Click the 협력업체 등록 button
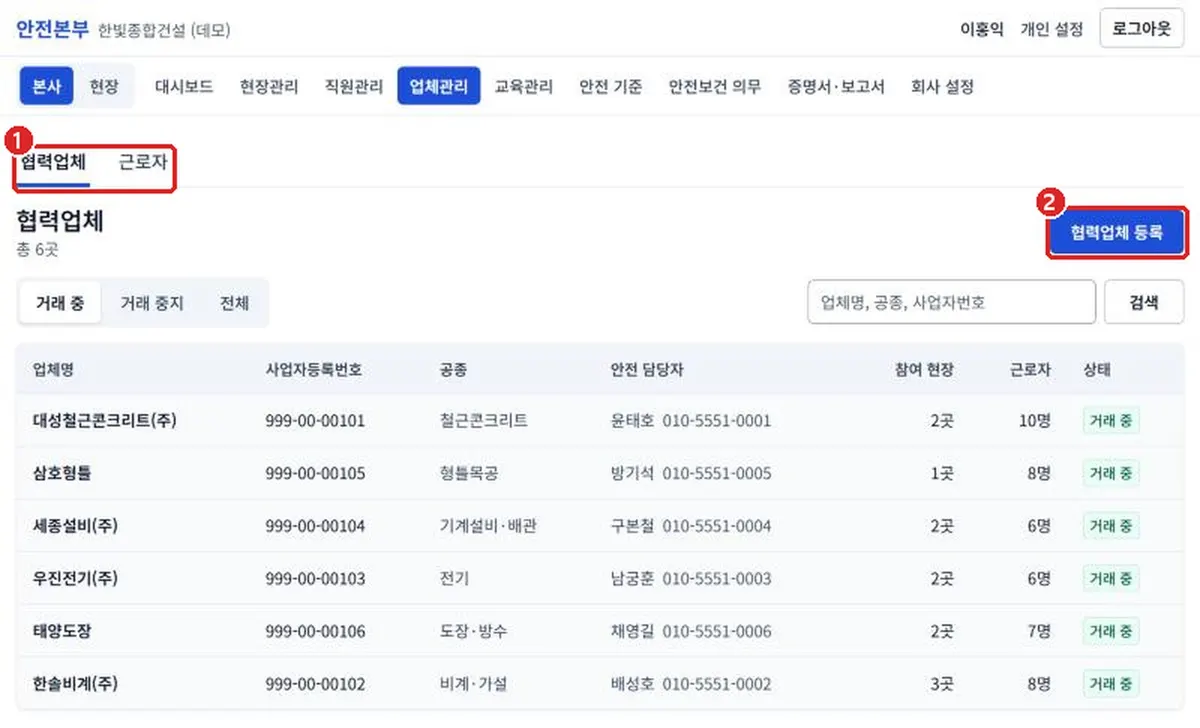The image size is (1200, 728). click(1117, 233)
